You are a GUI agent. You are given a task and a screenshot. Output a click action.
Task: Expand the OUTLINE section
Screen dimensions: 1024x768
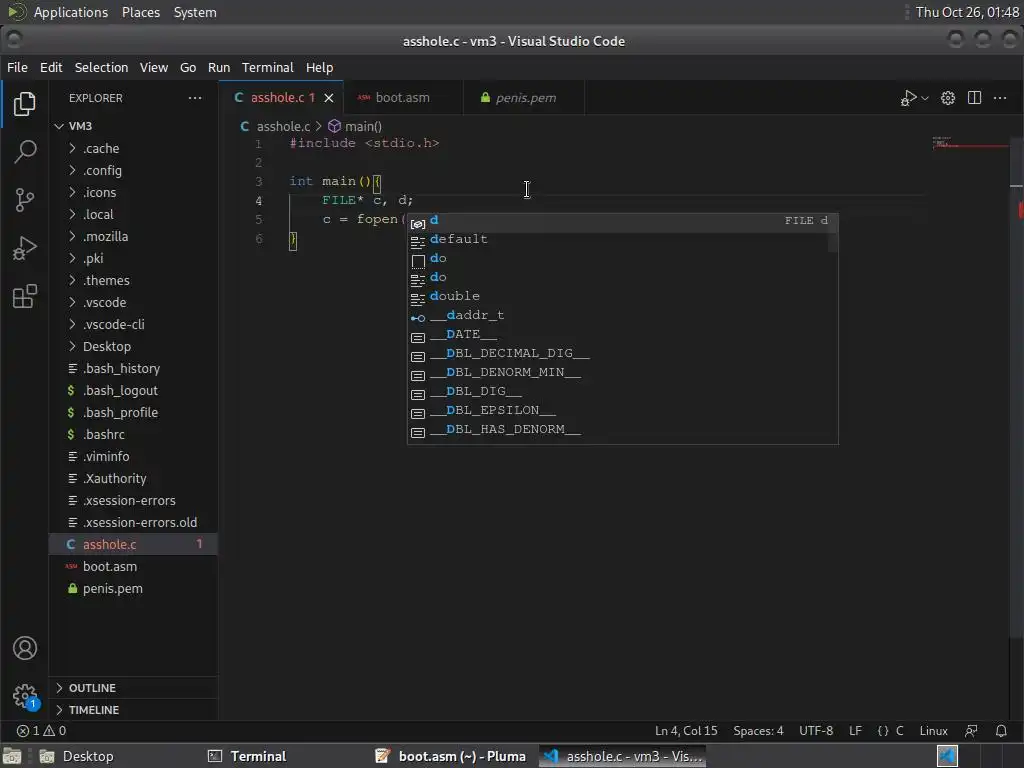pyautogui.click(x=133, y=688)
